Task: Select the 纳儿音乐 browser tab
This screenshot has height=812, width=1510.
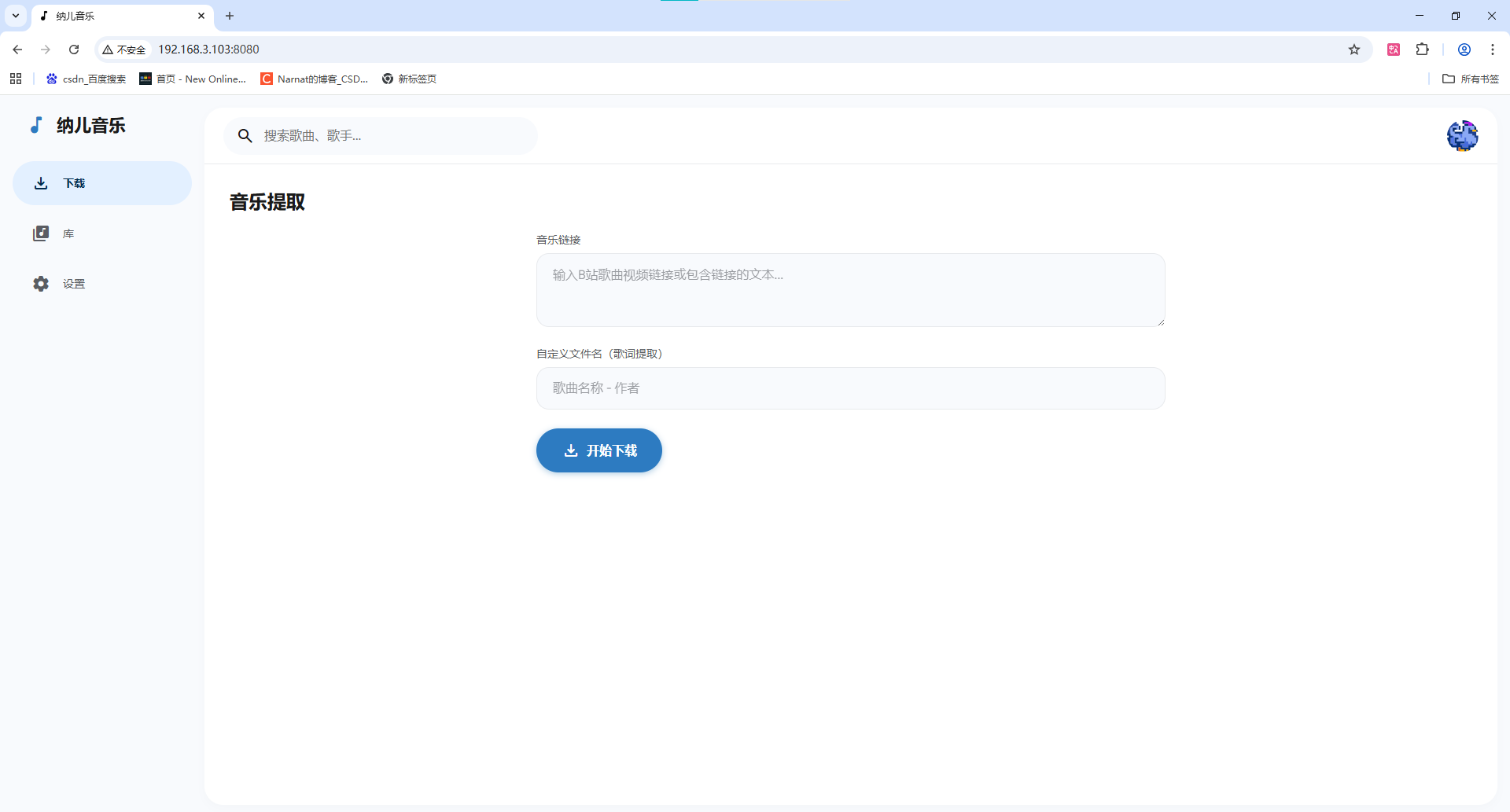Action: 122,16
